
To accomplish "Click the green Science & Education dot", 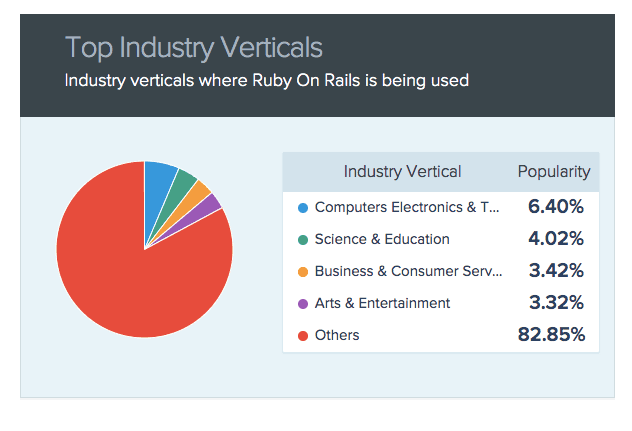I will pos(303,240).
